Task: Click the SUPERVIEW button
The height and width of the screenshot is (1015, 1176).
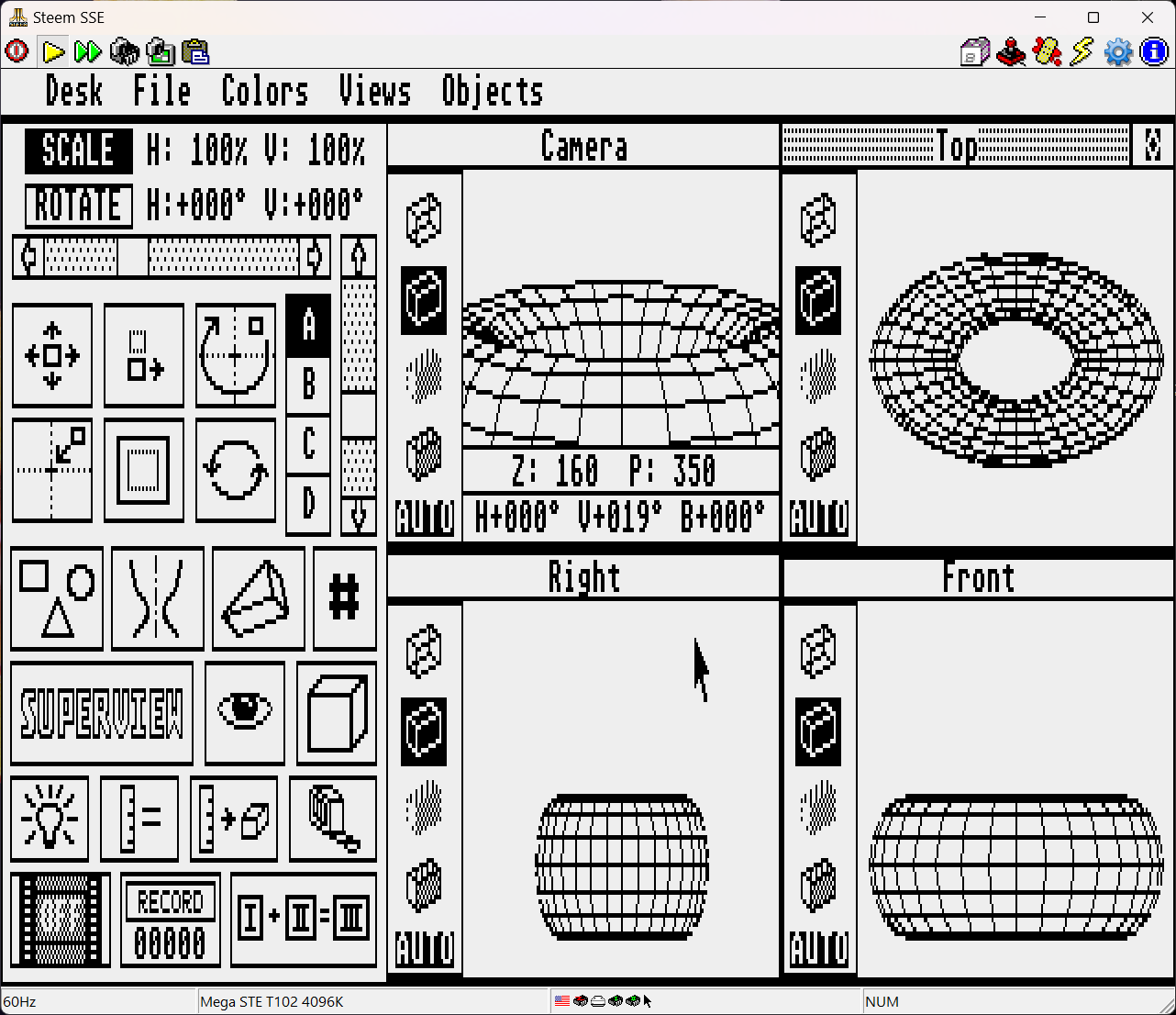Action: click(101, 713)
